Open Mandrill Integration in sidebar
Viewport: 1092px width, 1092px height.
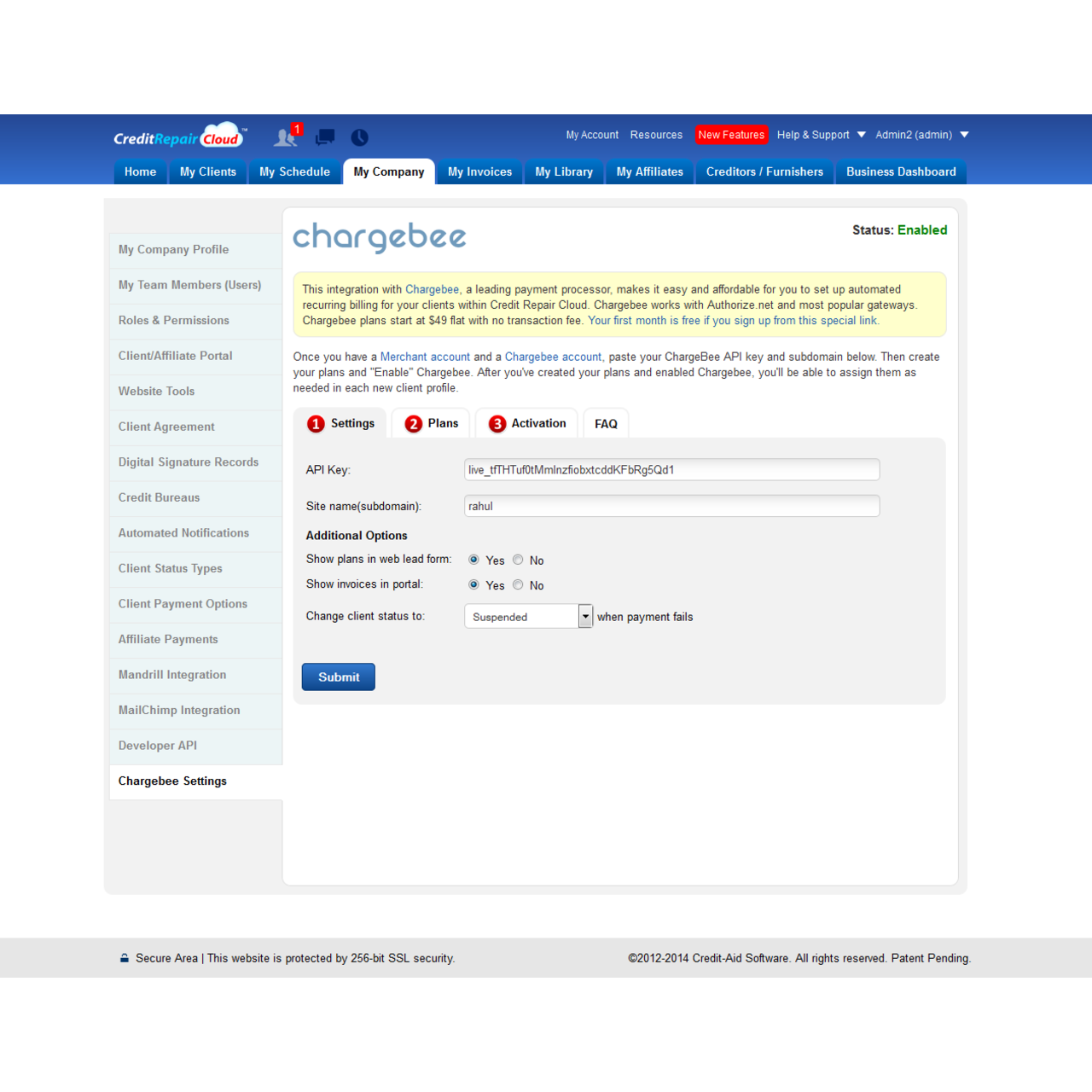pos(172,675)
